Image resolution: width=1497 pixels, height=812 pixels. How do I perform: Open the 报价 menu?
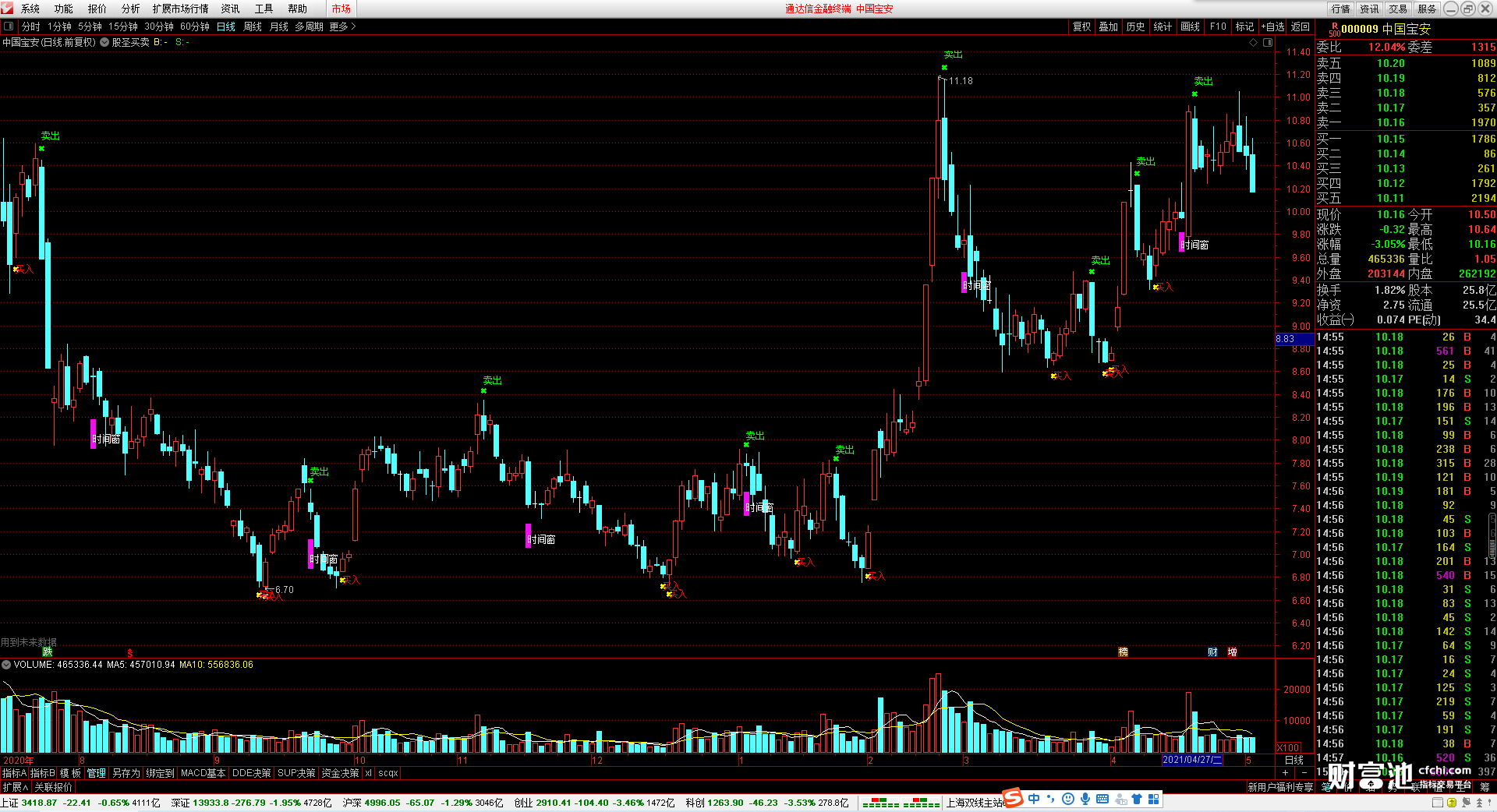(x=97, y=9)
